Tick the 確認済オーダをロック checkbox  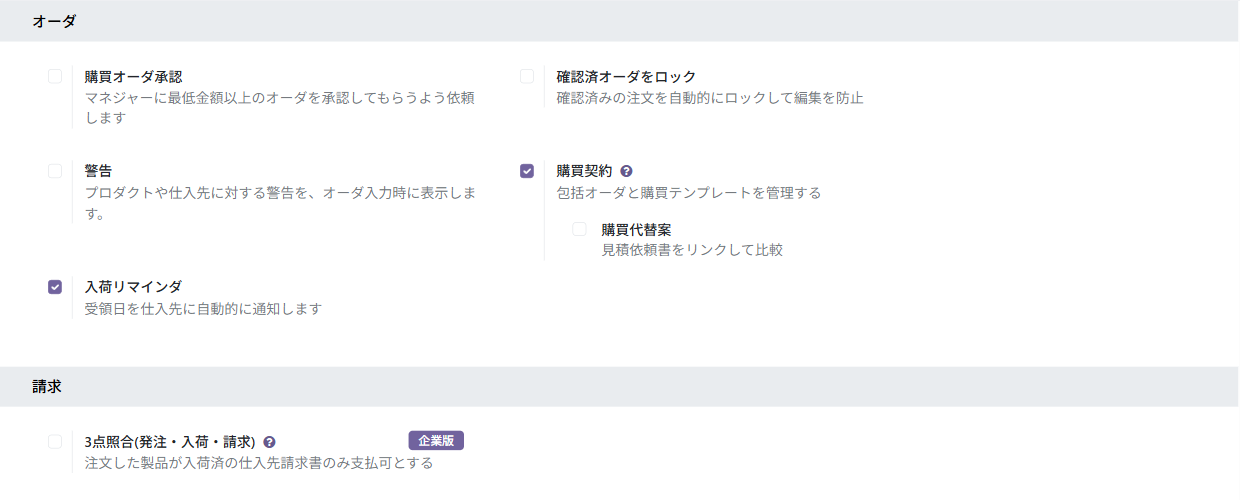(x=527, y=76)
